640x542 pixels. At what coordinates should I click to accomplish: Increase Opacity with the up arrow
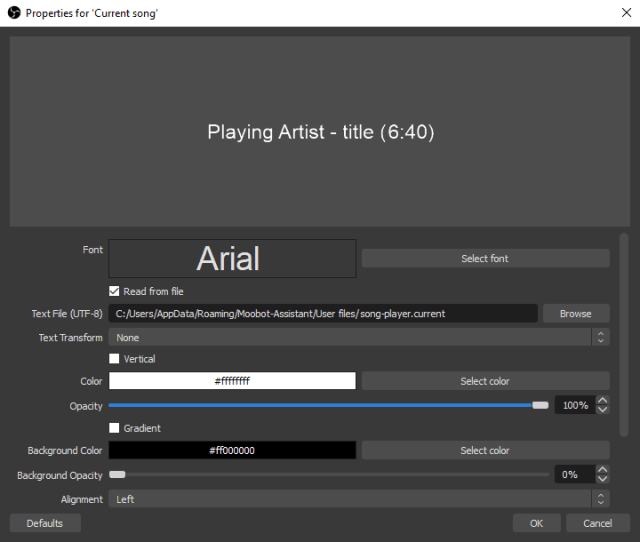coord(602,400)
